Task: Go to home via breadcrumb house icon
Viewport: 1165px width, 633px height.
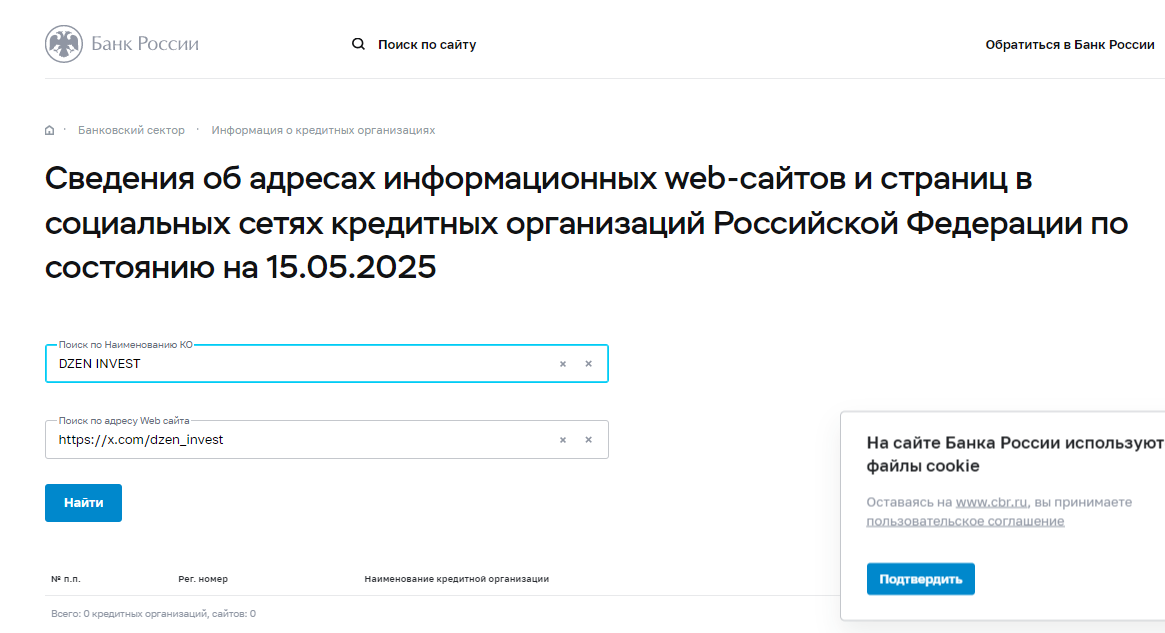Action: (x=50, y=131)
